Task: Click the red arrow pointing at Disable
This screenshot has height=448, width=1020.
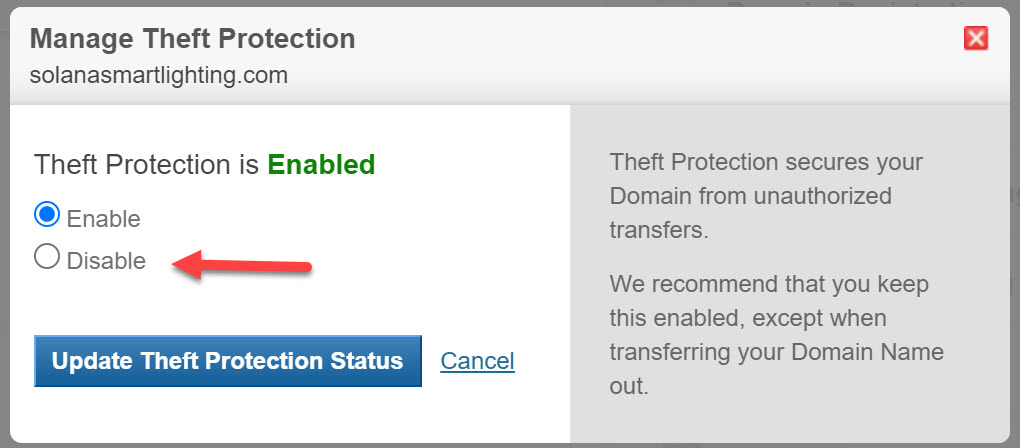Action: (x=242, y=265)
